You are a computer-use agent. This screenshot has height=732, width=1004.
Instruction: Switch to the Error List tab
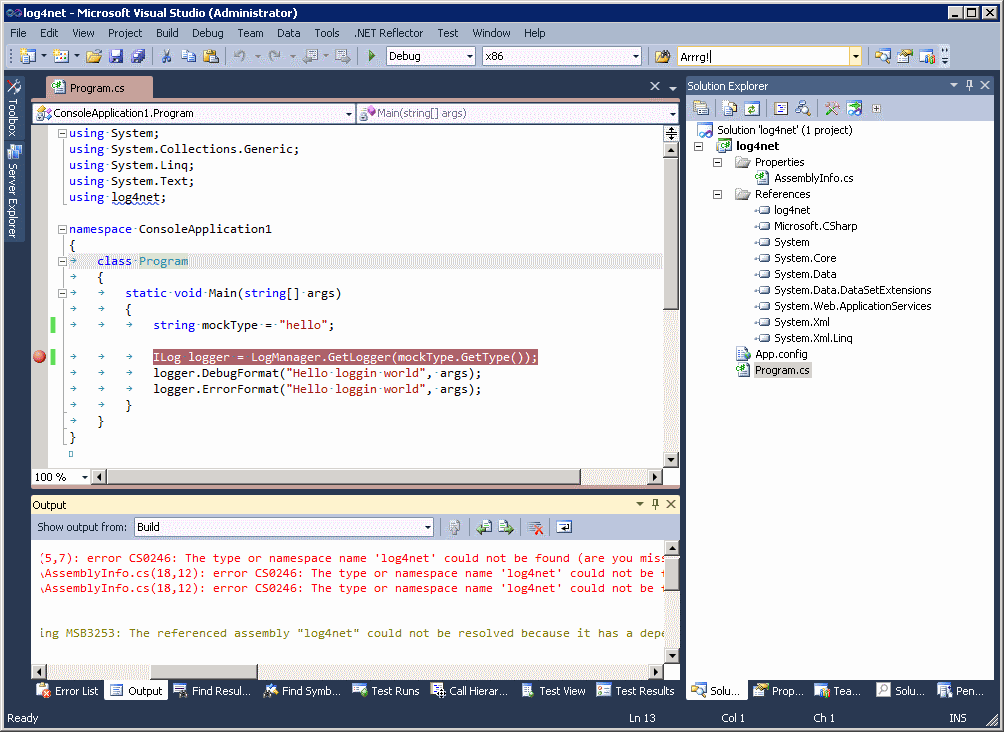(67, 690)
